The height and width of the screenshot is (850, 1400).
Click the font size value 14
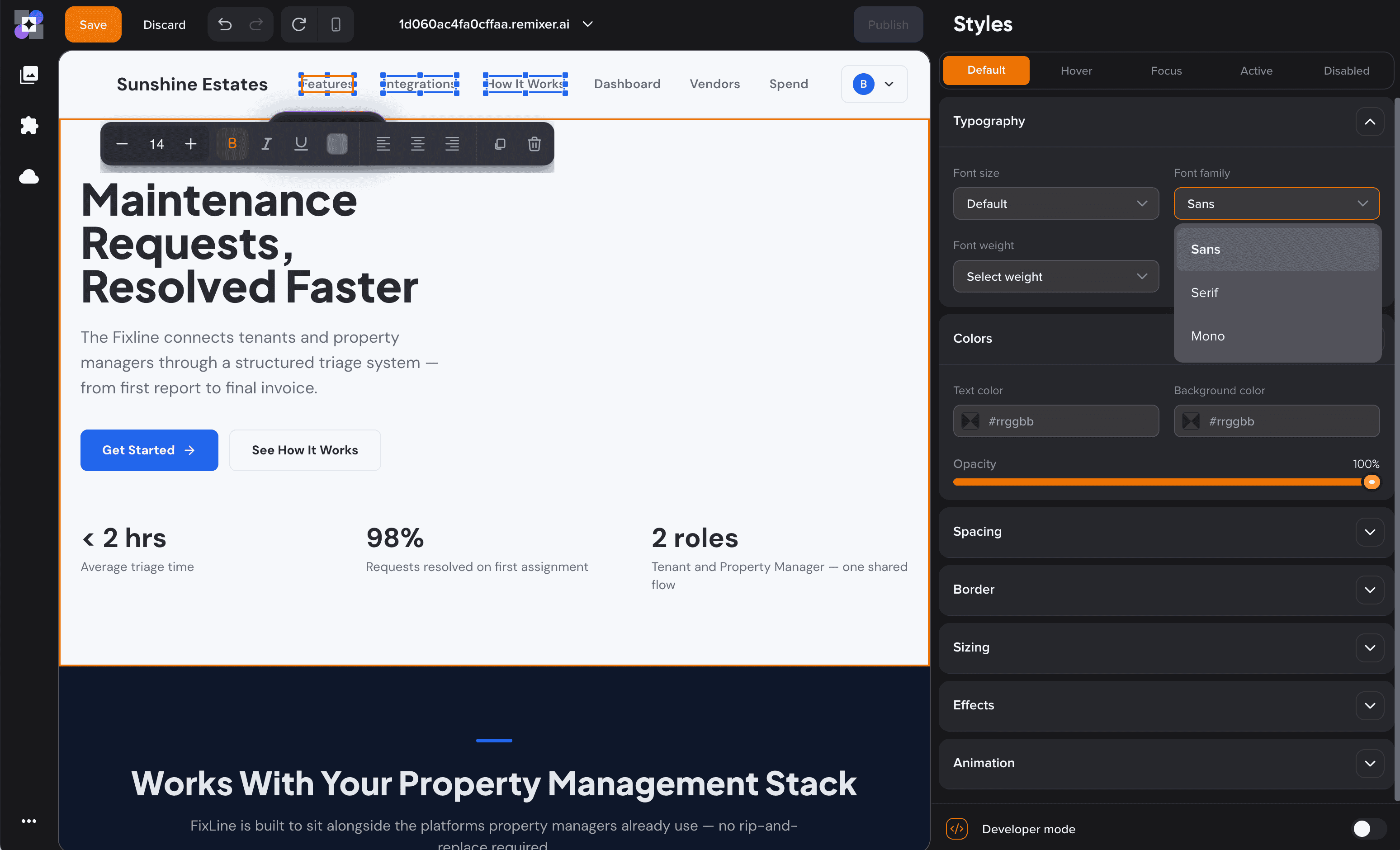pyautogui.click(x=157, y=144)
